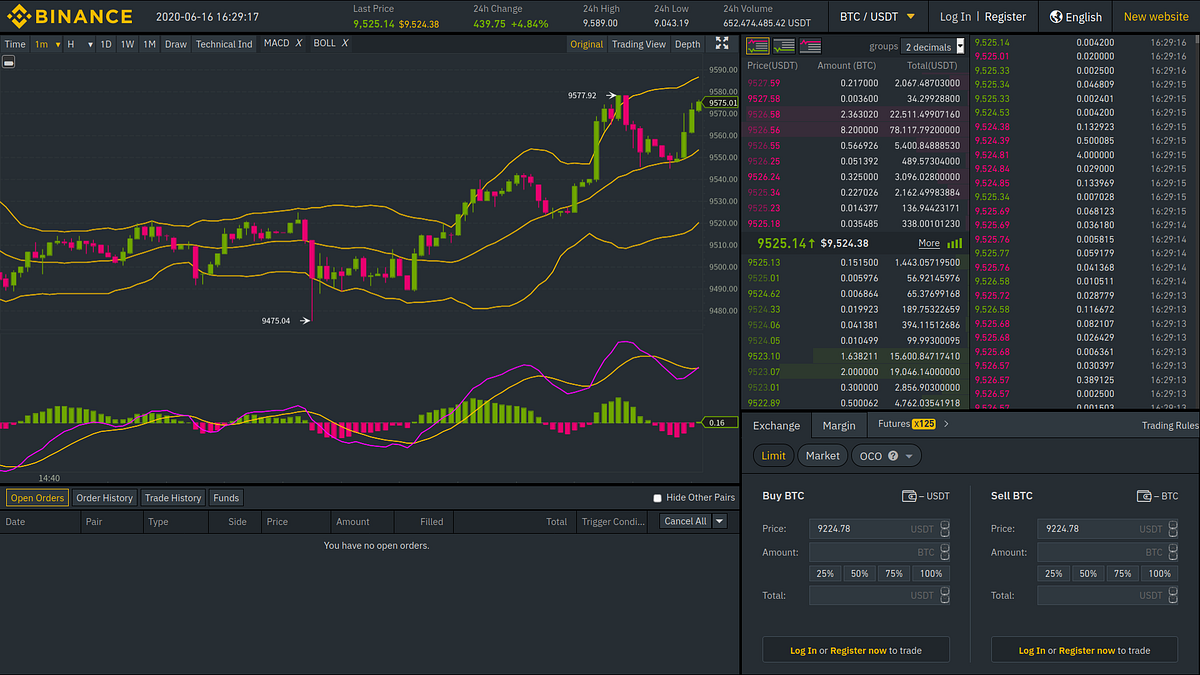1200x675 pixels.
Task: Switch to the Trade History tab
Action: (173, 497)
